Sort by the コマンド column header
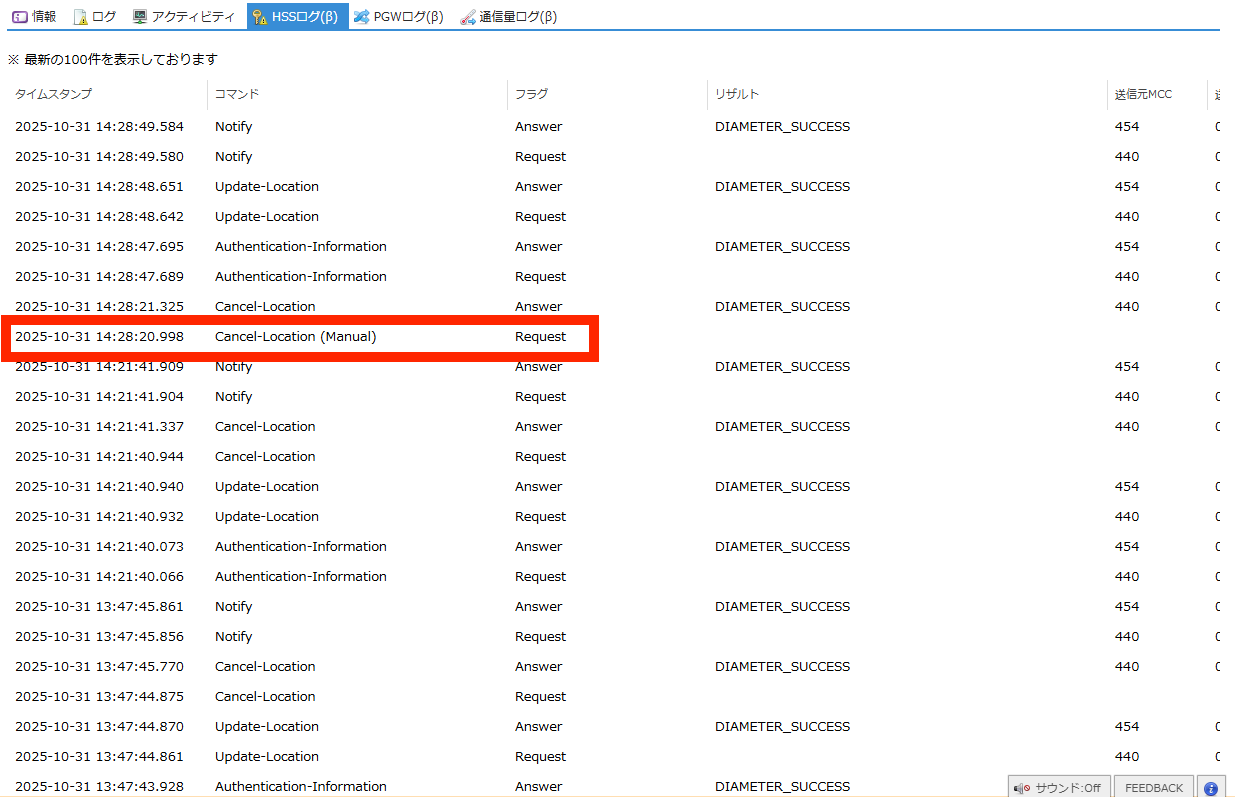This screenshot has height=797, width=1235. (x=237, y=94)
